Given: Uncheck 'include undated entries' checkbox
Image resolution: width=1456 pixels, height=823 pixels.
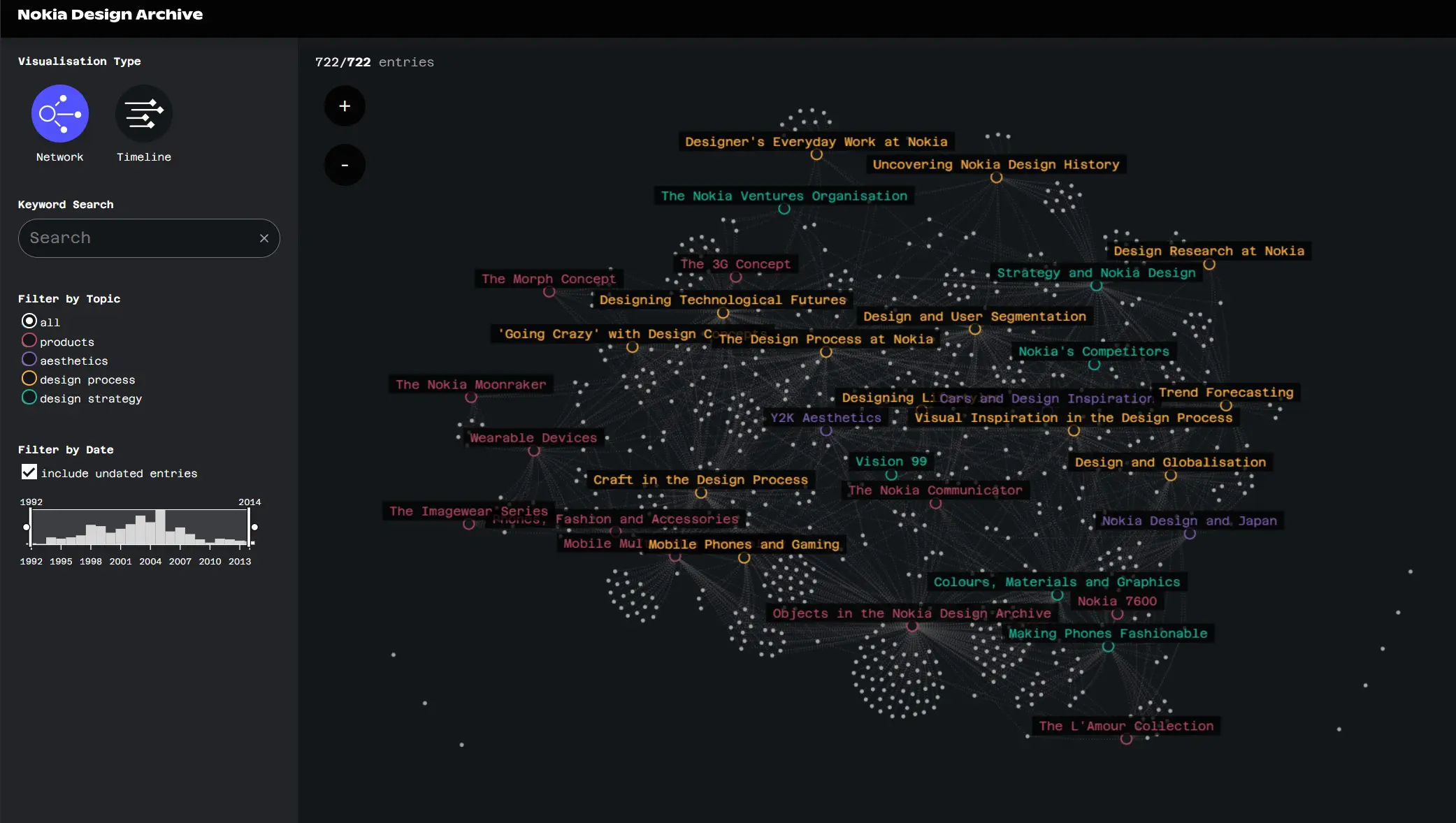Looking at the screenshot, I should 29,472.
